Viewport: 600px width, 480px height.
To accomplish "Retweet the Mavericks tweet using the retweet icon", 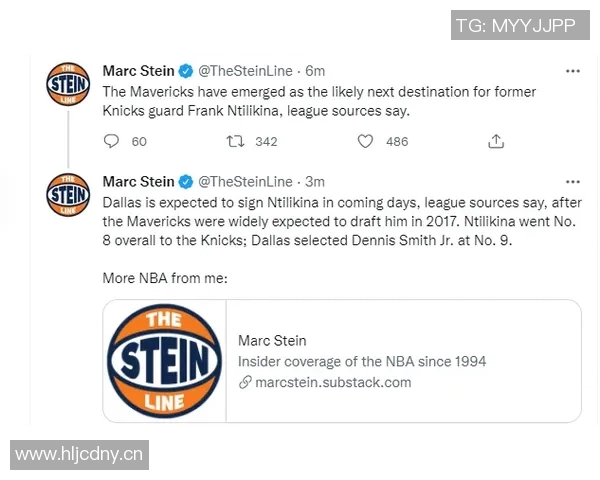I will (x=236, y=141).
